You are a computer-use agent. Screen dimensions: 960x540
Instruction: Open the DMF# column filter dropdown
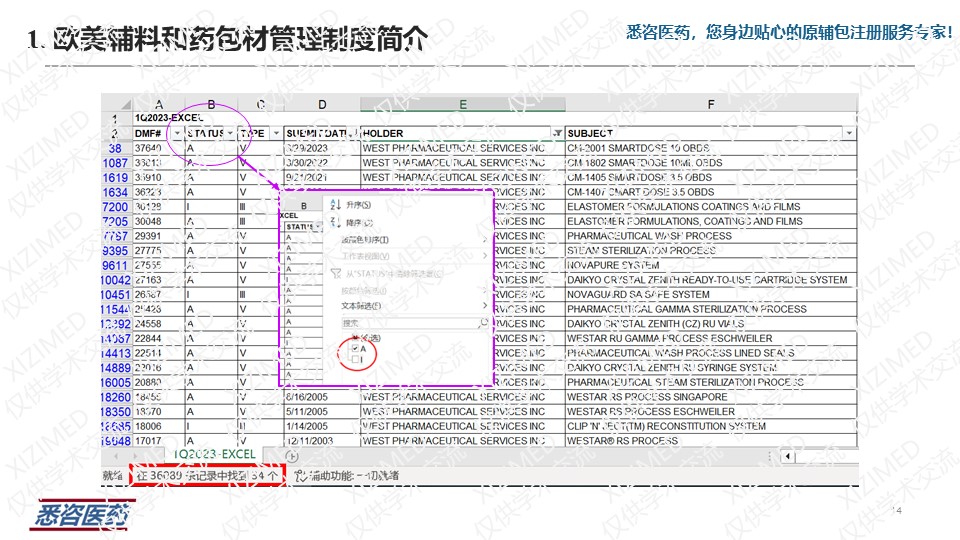[177, 133]
